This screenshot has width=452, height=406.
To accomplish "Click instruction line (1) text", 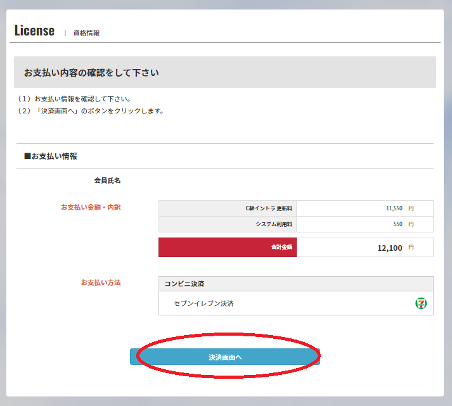I will point(74,99).
